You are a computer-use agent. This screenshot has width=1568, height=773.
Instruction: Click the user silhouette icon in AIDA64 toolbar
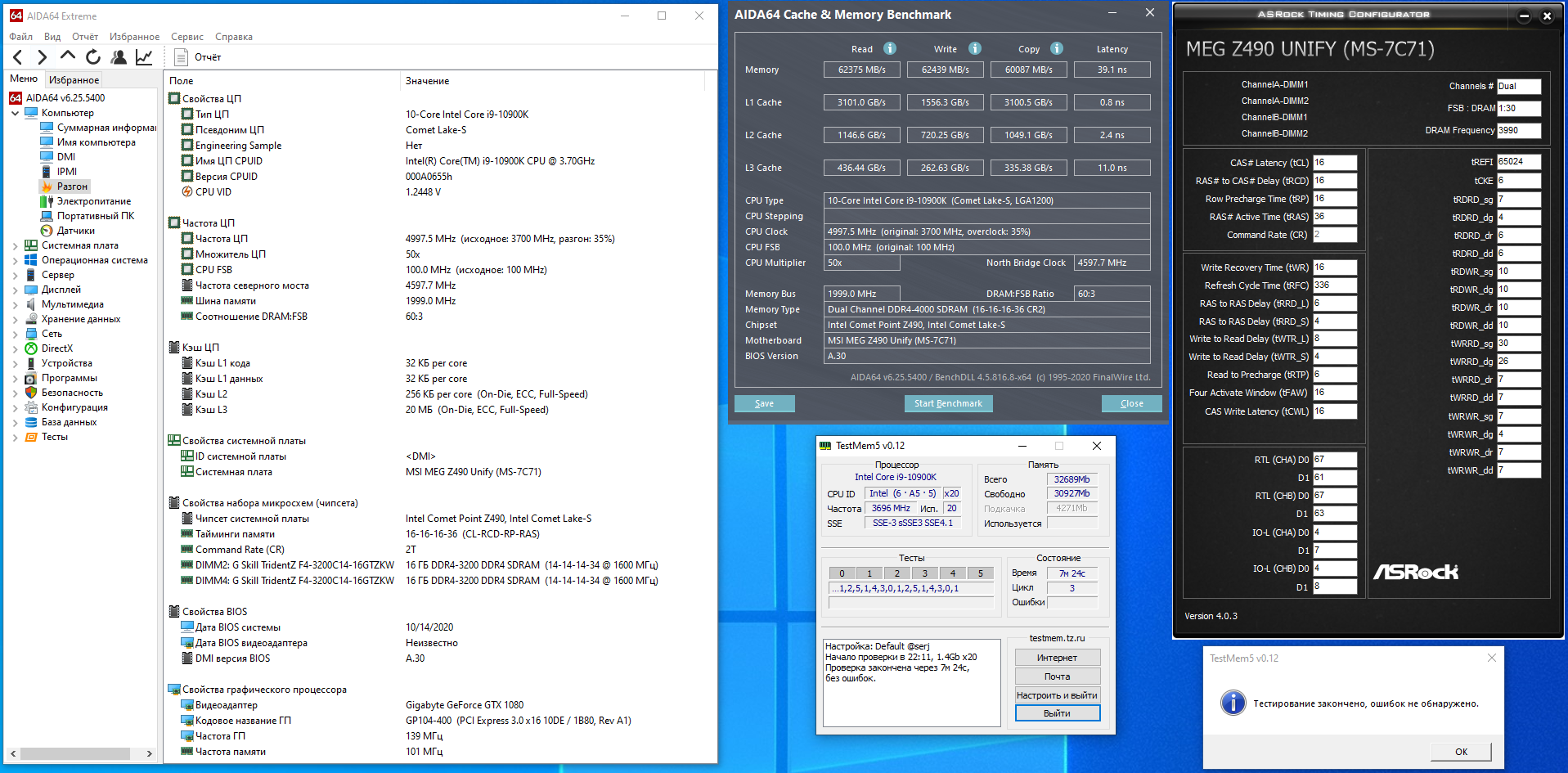[119, 57]
